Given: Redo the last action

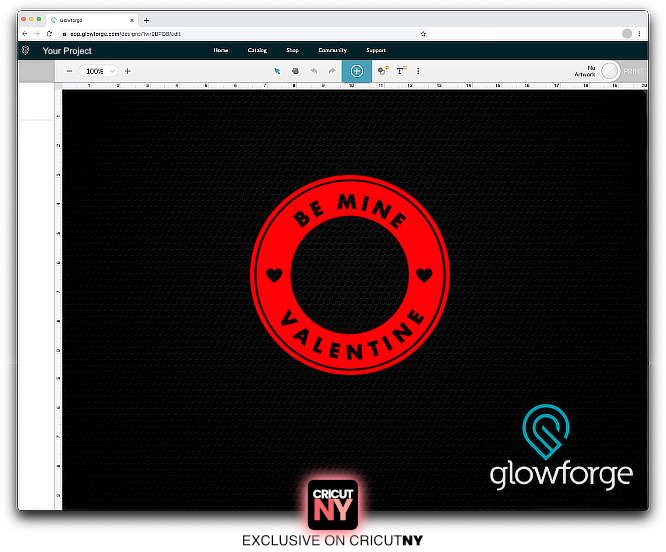Looking at the screenshot, I should (332, 71).
